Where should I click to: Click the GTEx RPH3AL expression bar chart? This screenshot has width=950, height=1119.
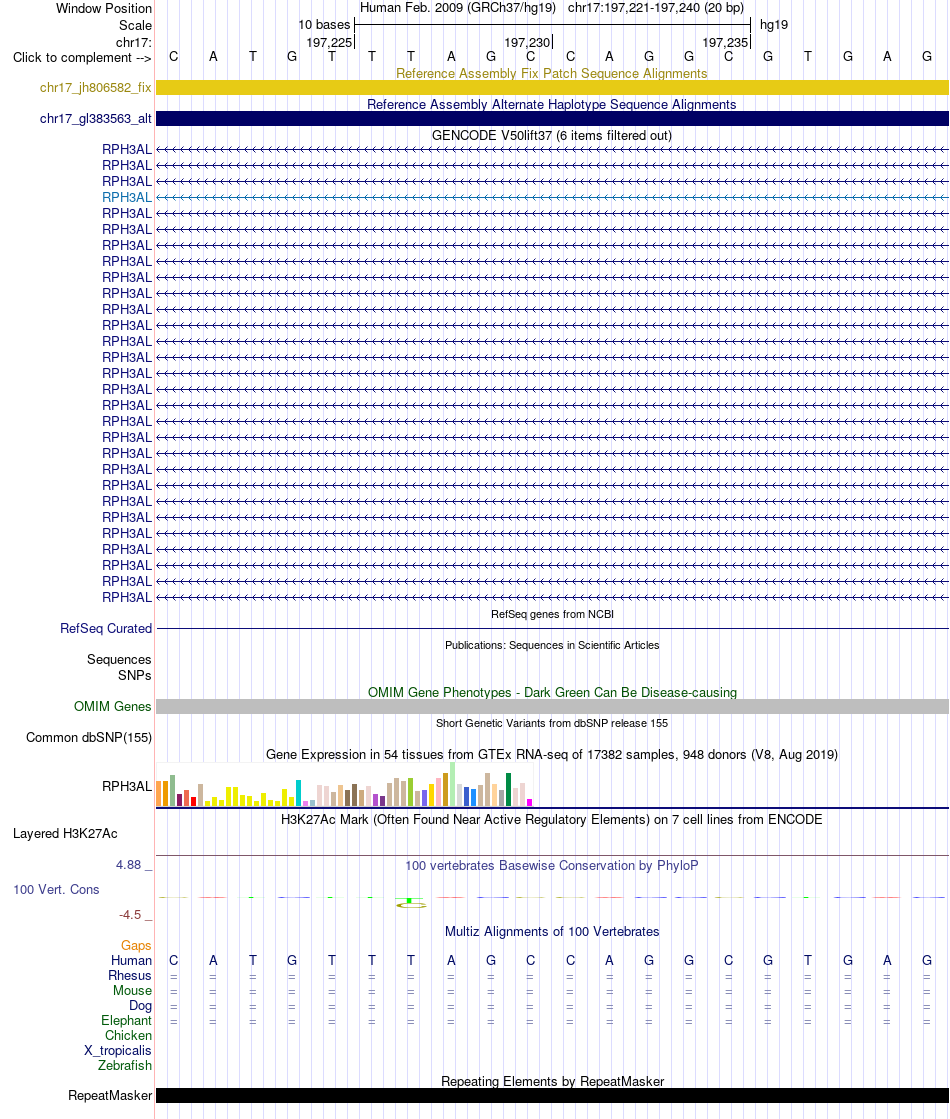tap(344, 785)
